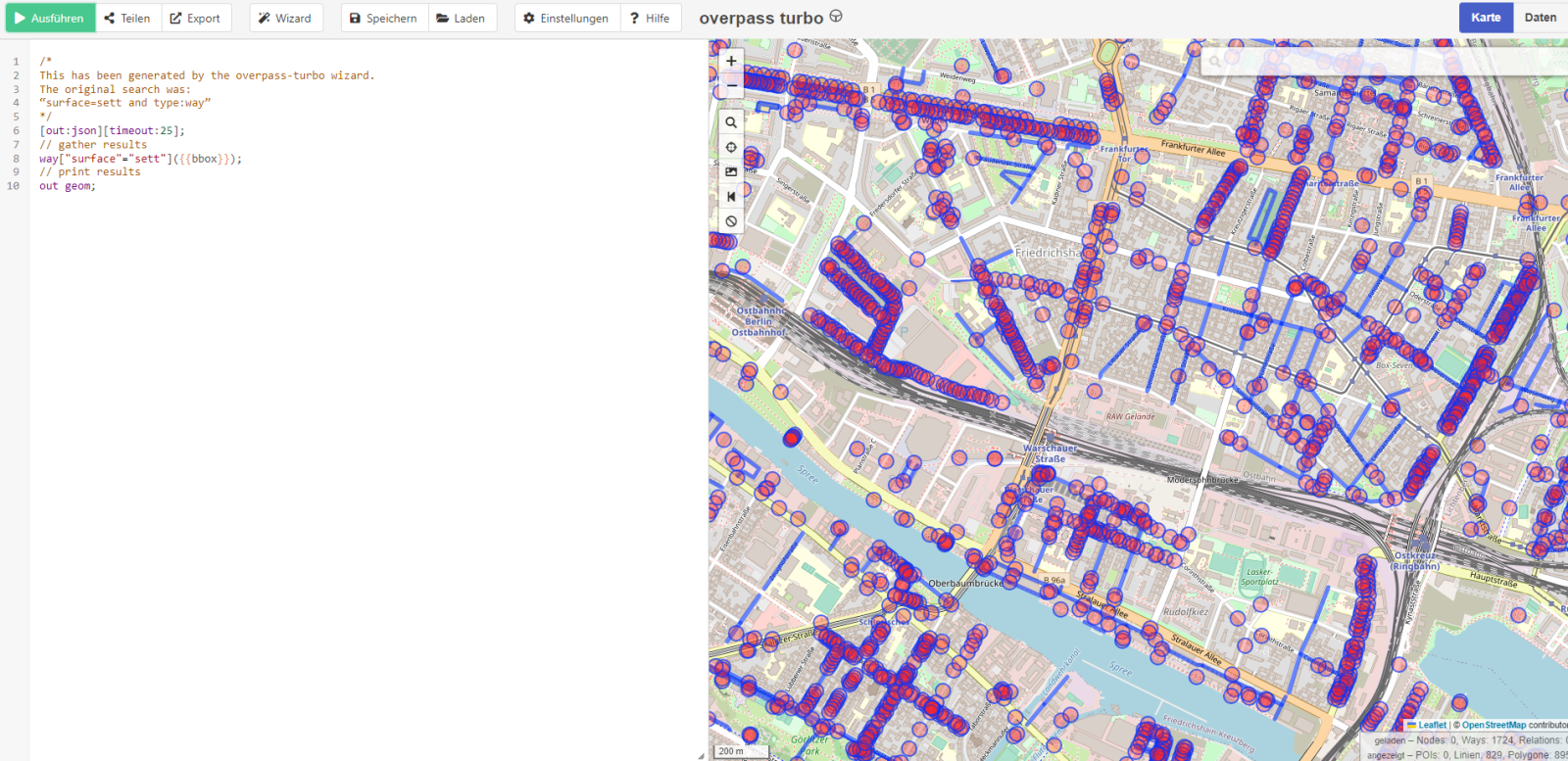Image resolution: width=1568 pixels, height=761 pixels.
Task: Toggle the data overlay off
Action: (731, 221)
